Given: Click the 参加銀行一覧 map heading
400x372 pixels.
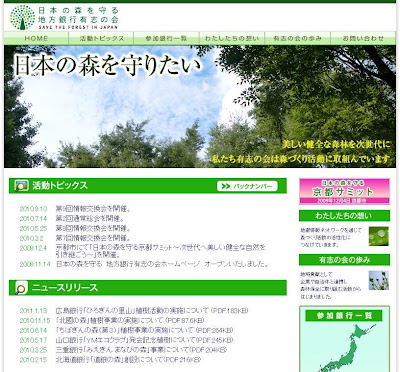Looking at the screenshot, I should 344,315.
